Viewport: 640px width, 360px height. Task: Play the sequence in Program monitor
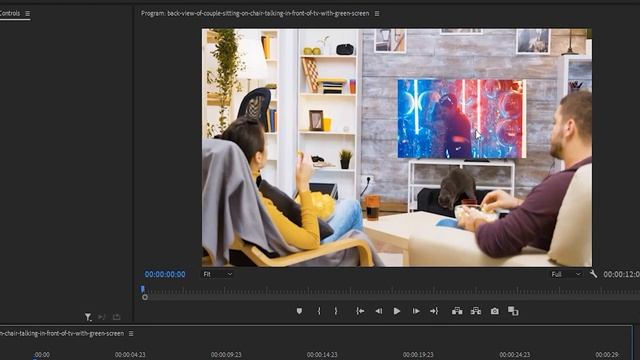[x=397, y=311]
